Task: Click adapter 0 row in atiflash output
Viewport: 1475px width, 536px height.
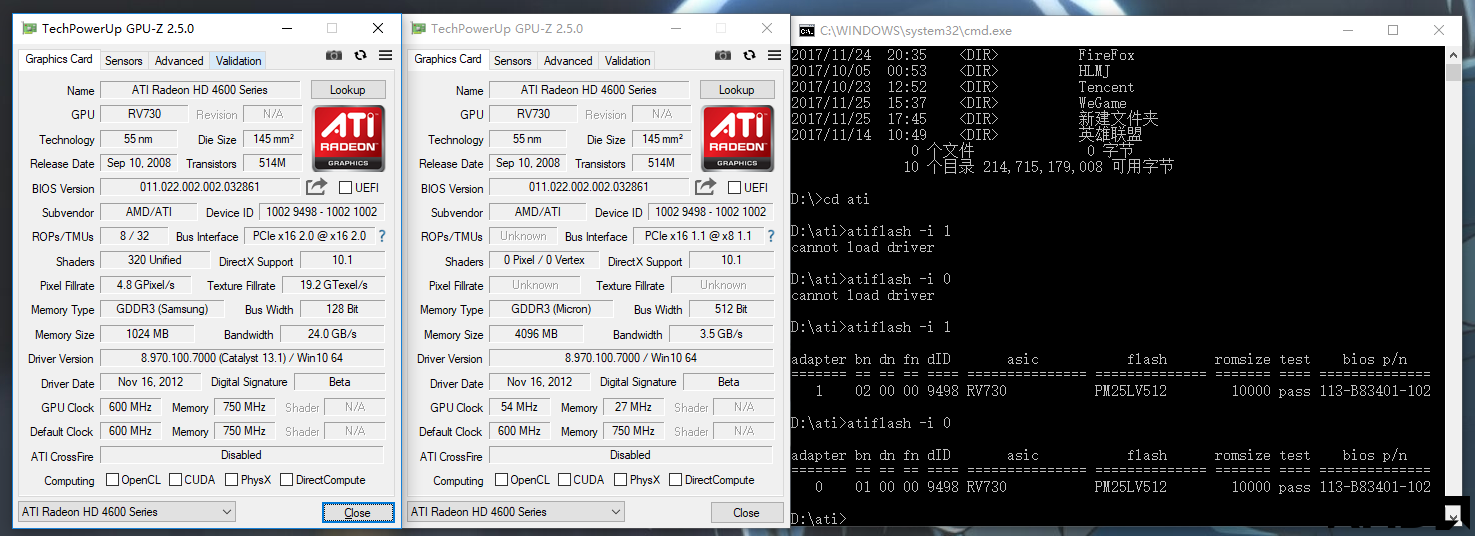Action: point(1111,487)
